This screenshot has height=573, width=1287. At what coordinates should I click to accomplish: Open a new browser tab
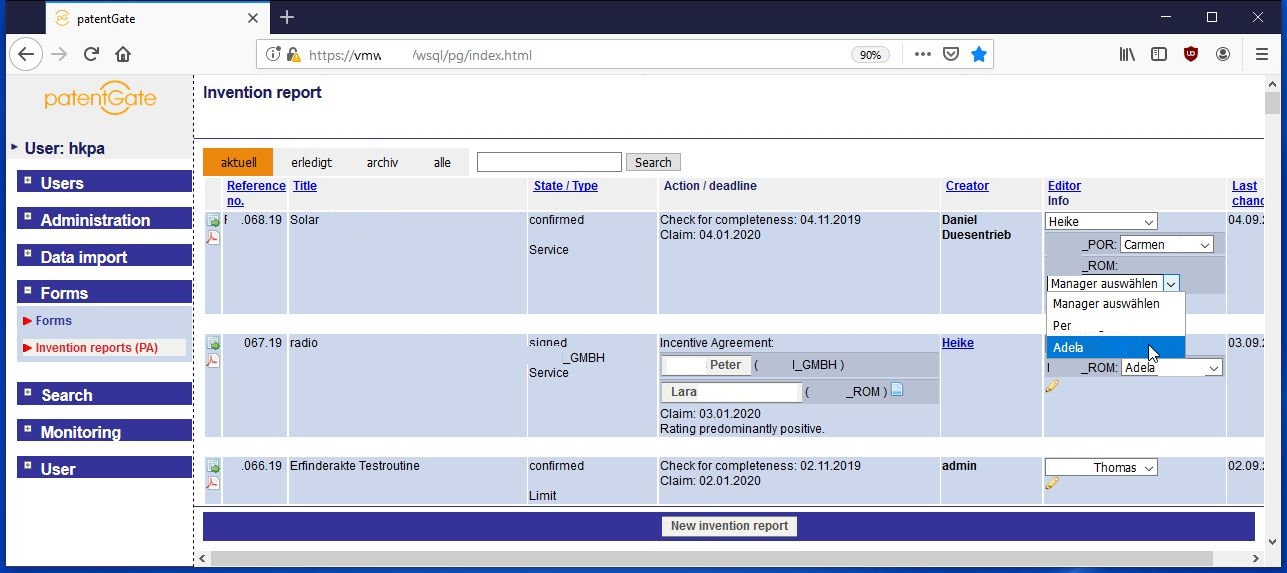click(x=287, y=17)
